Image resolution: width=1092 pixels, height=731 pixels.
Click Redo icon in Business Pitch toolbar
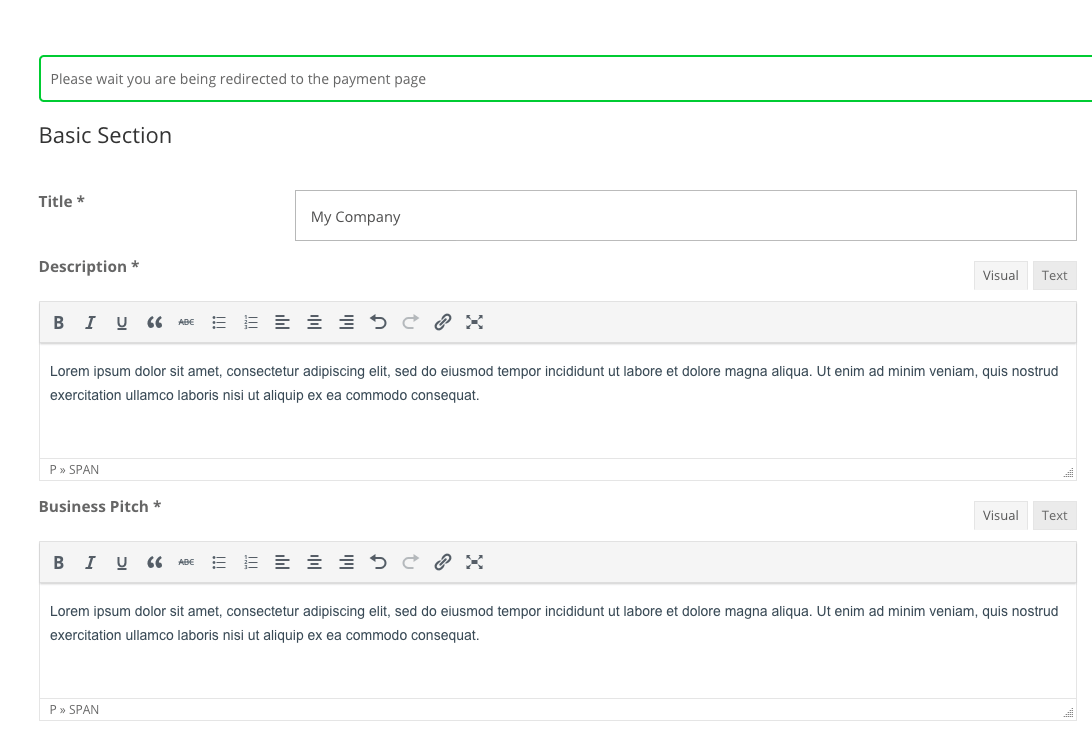tap(410, 562)
